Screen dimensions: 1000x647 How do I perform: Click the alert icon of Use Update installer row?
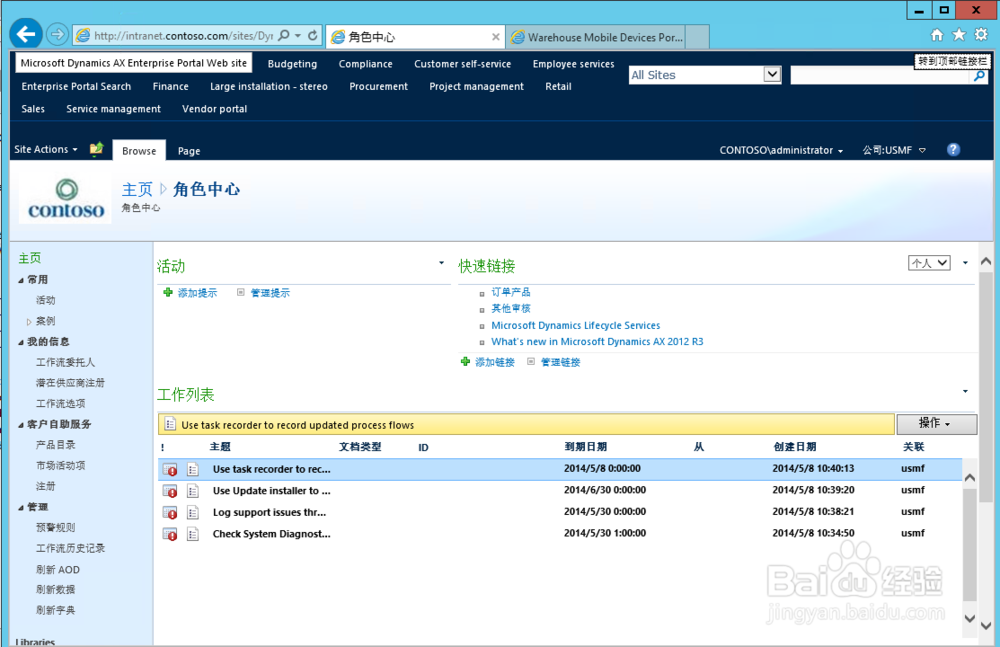coord(170,491)
